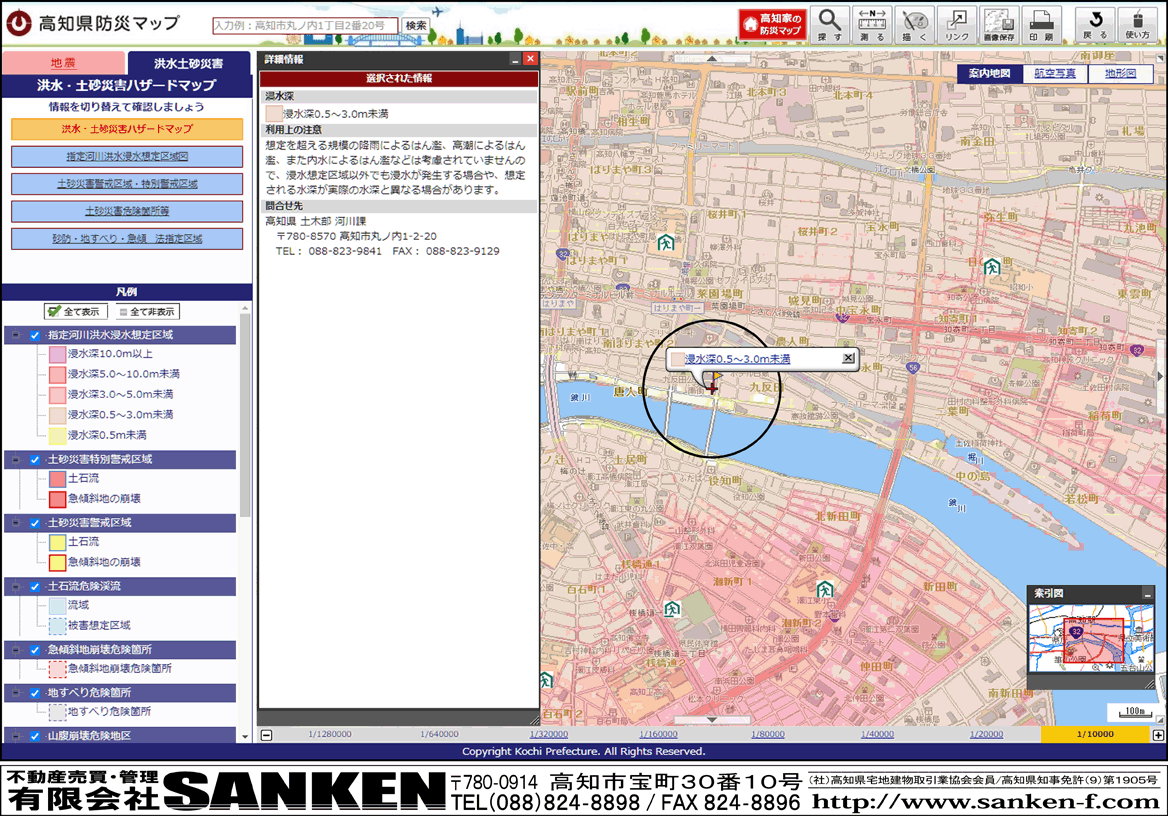Select 洪水・土砂災害ハザードマップ menu button
The height and width of the screenshot is (816, 1168).
pos(127,129)
